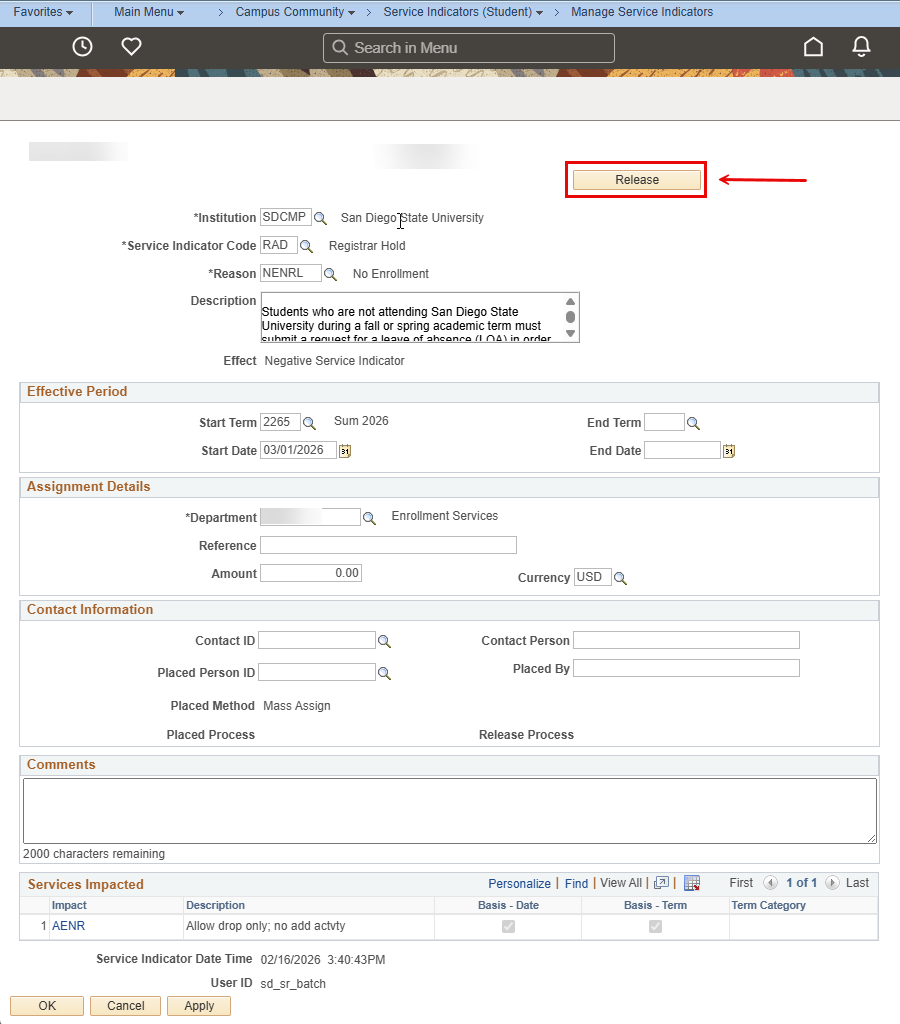This screenshot has height=1024, width=900.
Task: Focus the Search in Menu field
Action: click(x=469, y=48)
